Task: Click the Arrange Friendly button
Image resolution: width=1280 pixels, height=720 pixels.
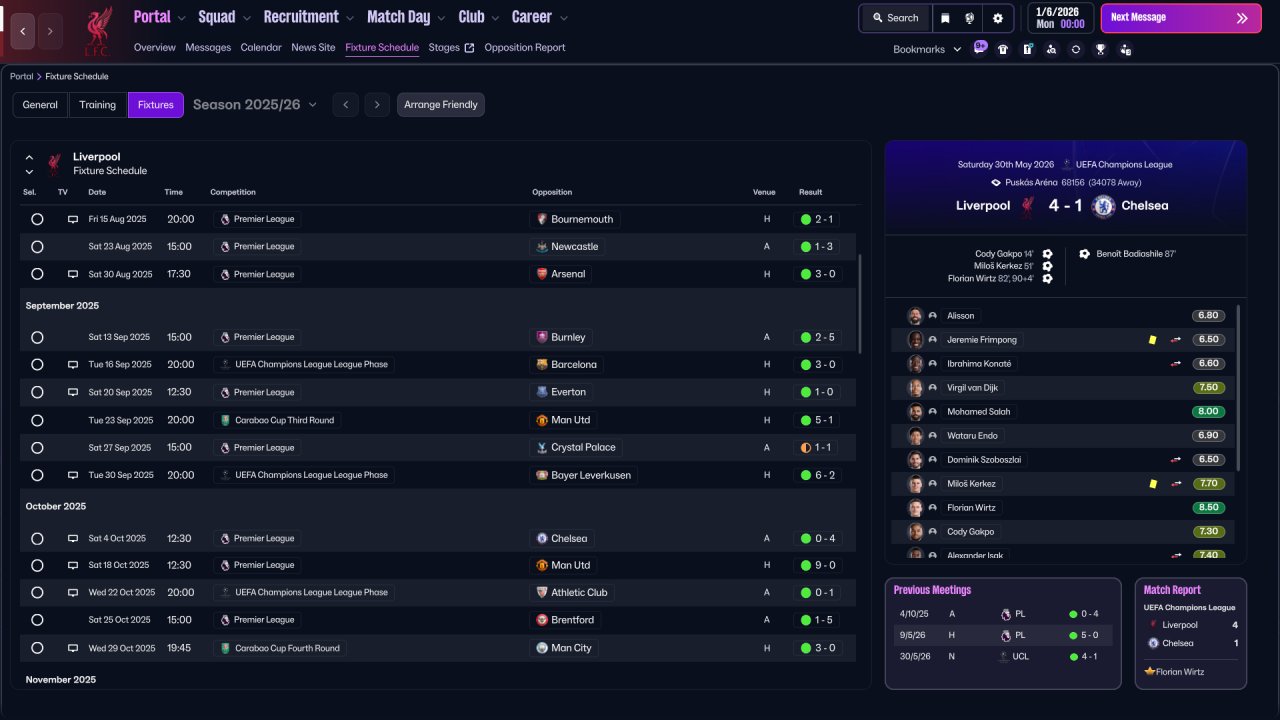Action: (x=441, y=105)
